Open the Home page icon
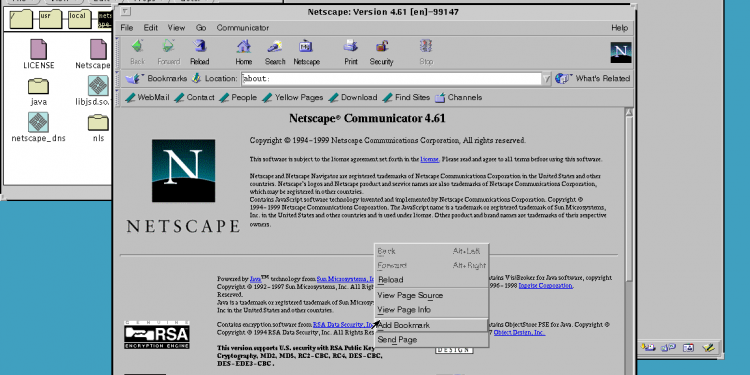750x375 pixels. click(x=244, y=46)
